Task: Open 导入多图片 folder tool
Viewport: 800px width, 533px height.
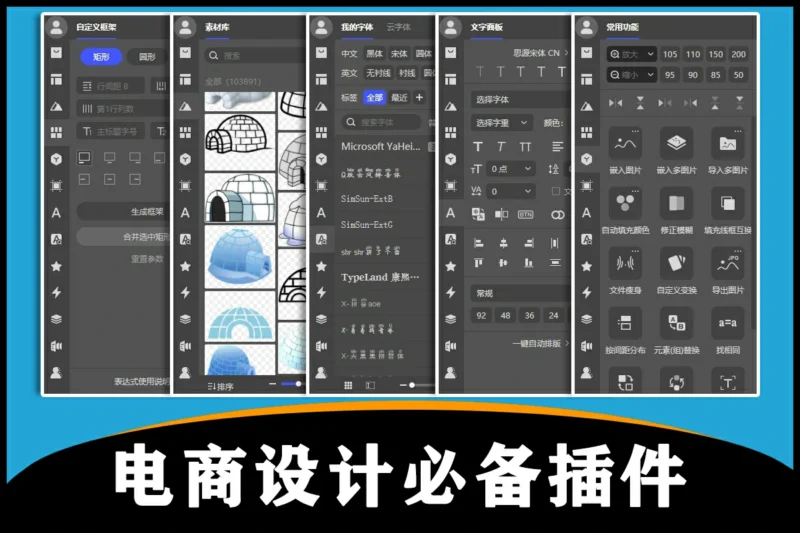Action: tap(728, 144)
